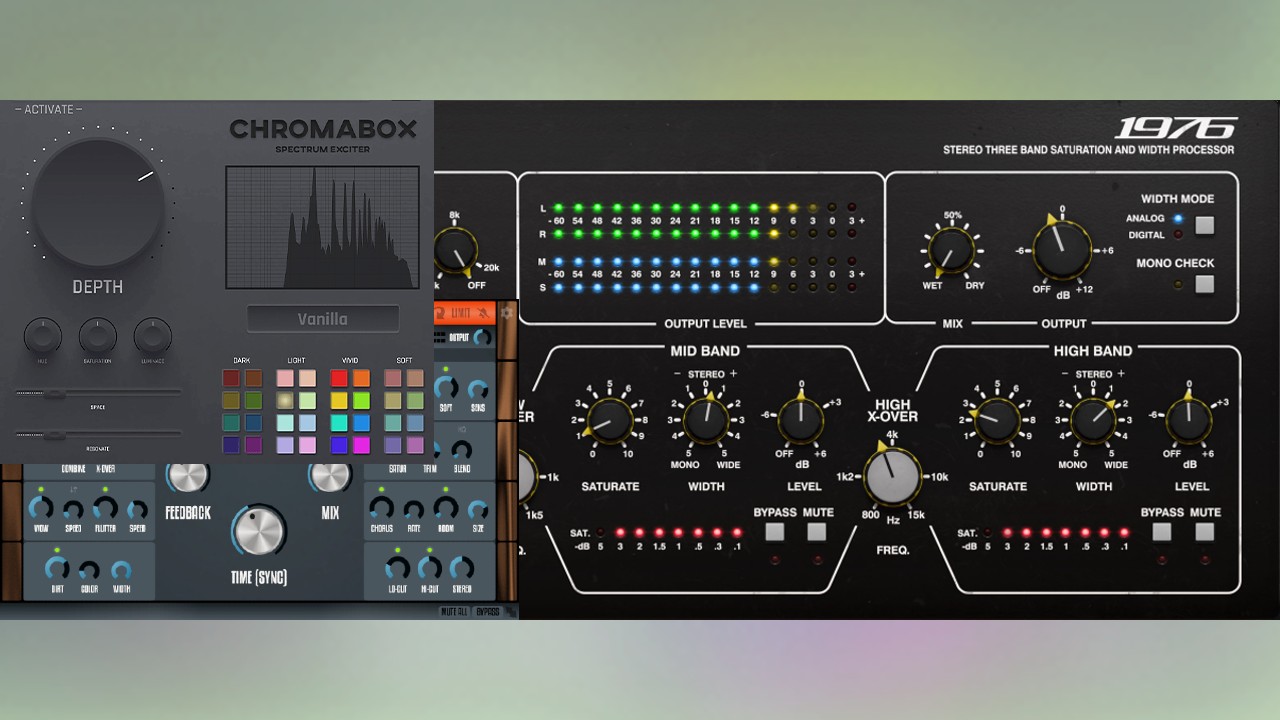1280x720 pixels.
Task: Click the SPACE slider handle in Chromabox
Action: (54, 393)
